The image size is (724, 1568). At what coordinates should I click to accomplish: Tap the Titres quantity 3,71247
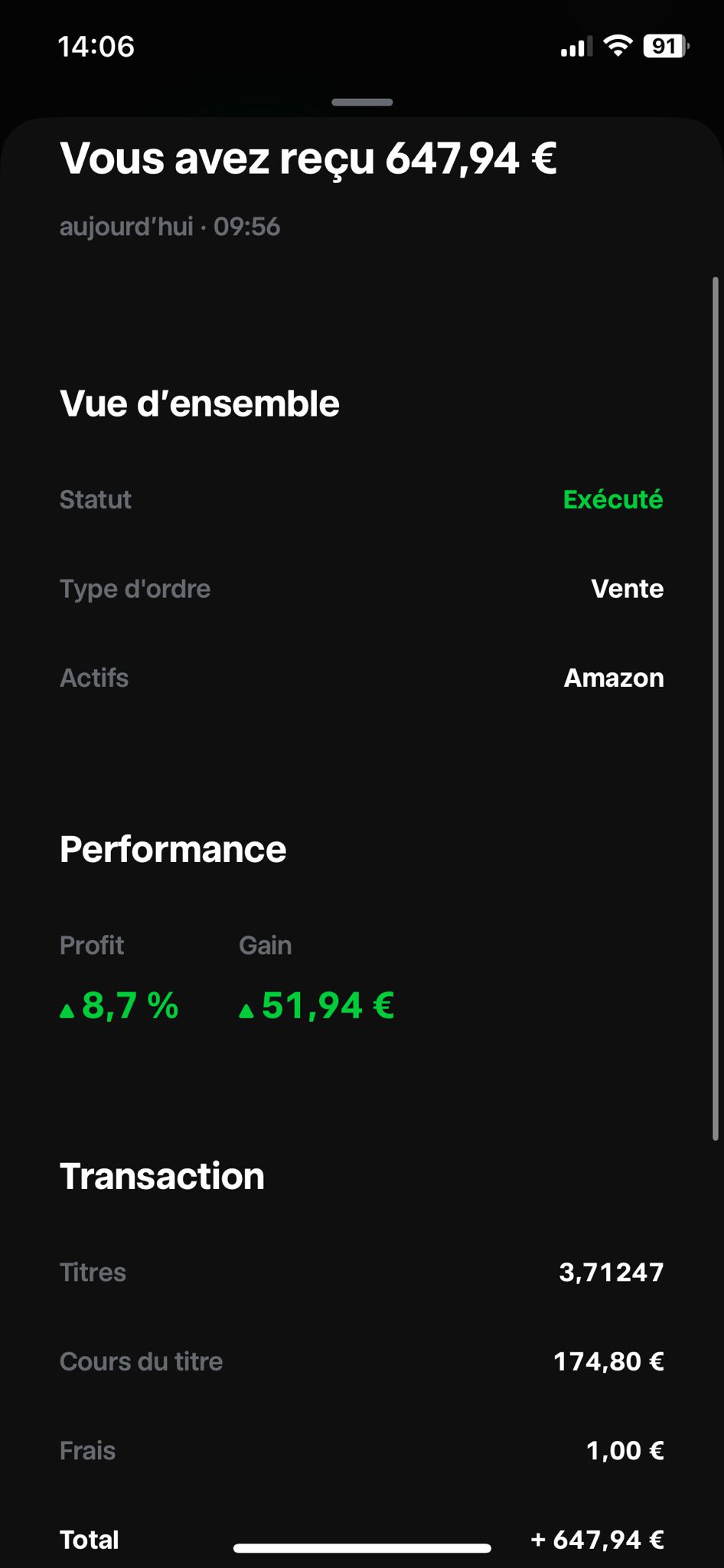pos(611,1272)
